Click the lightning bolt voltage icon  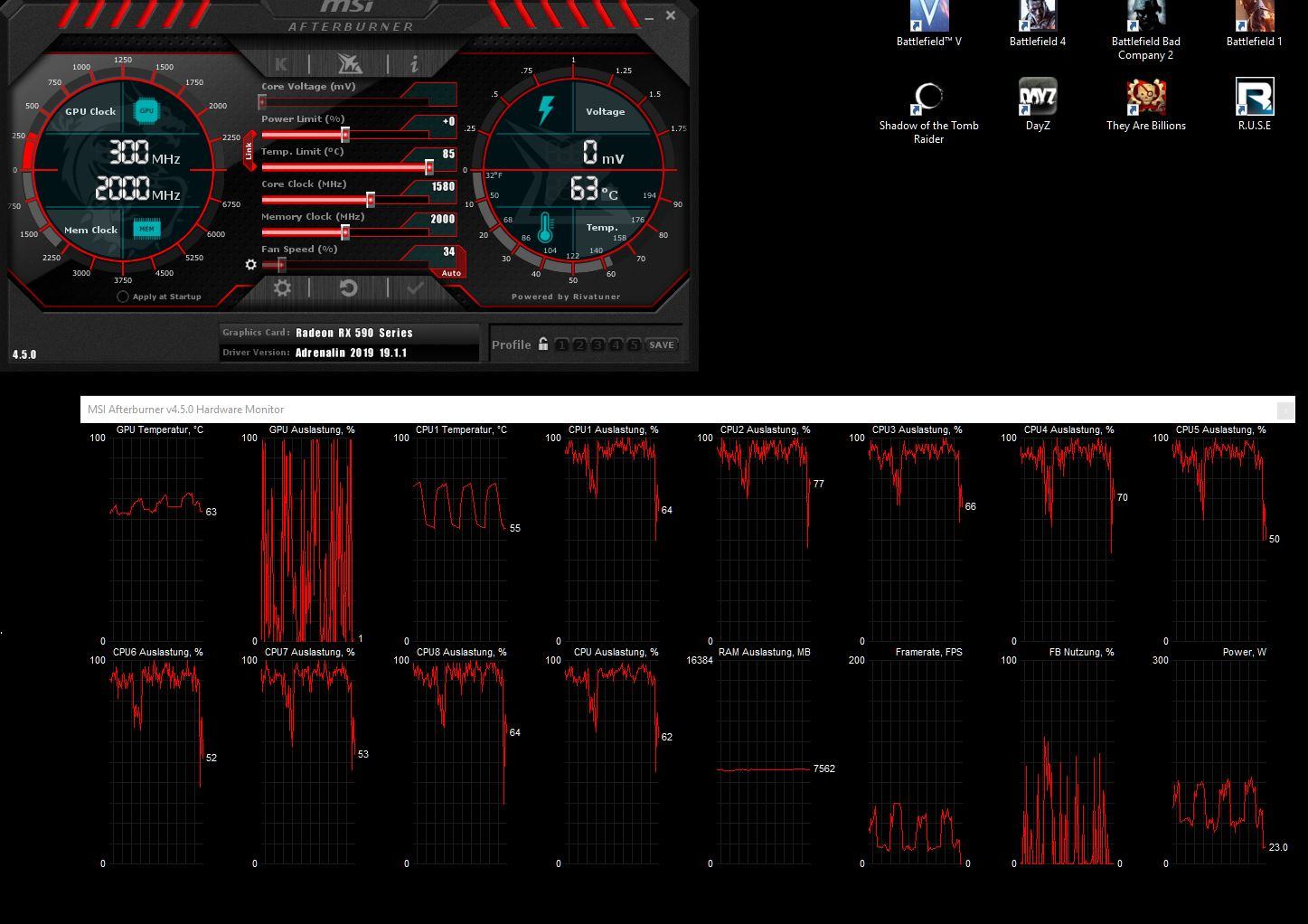tap(546, 109)
